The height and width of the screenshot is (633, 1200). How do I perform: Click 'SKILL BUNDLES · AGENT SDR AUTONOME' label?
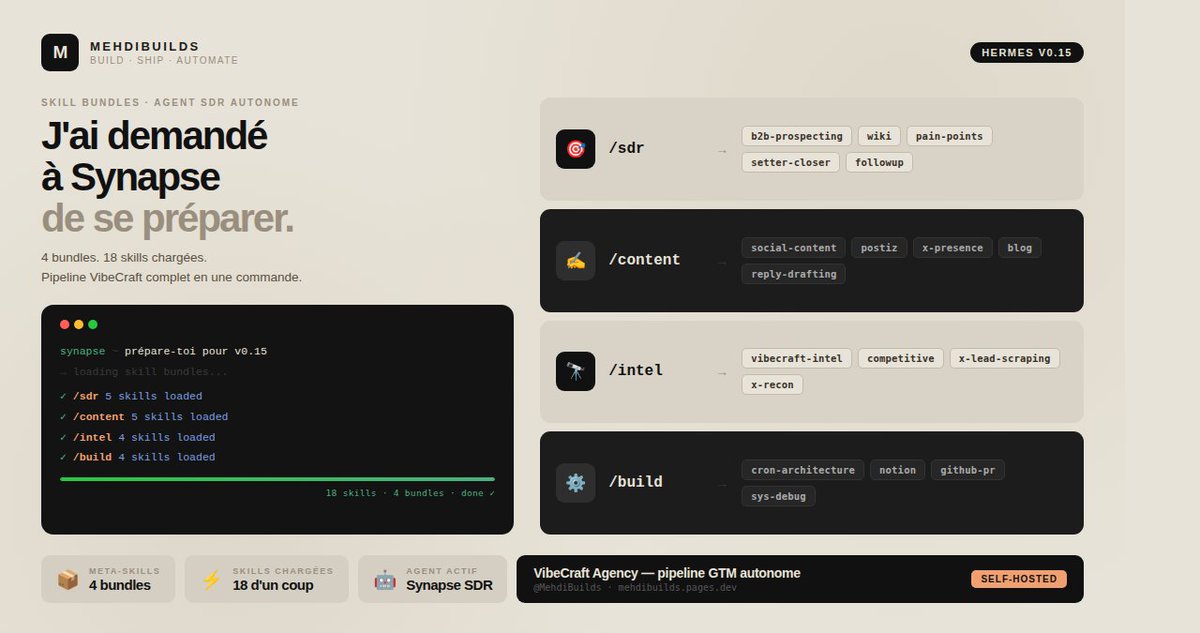pyautogui.click(x=170, y=103)
